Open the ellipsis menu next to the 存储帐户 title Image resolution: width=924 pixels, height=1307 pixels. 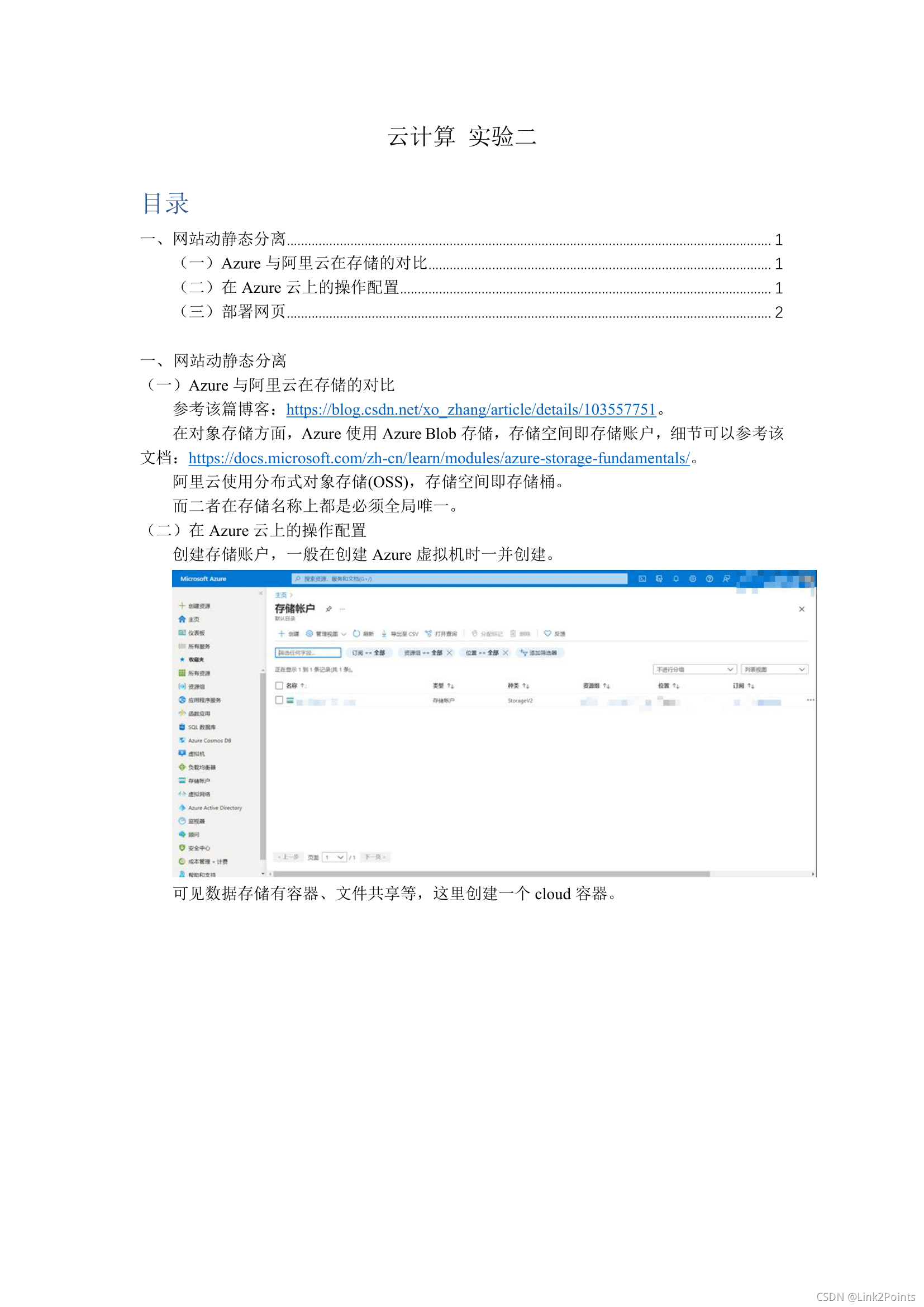click(x=342, y=609)
